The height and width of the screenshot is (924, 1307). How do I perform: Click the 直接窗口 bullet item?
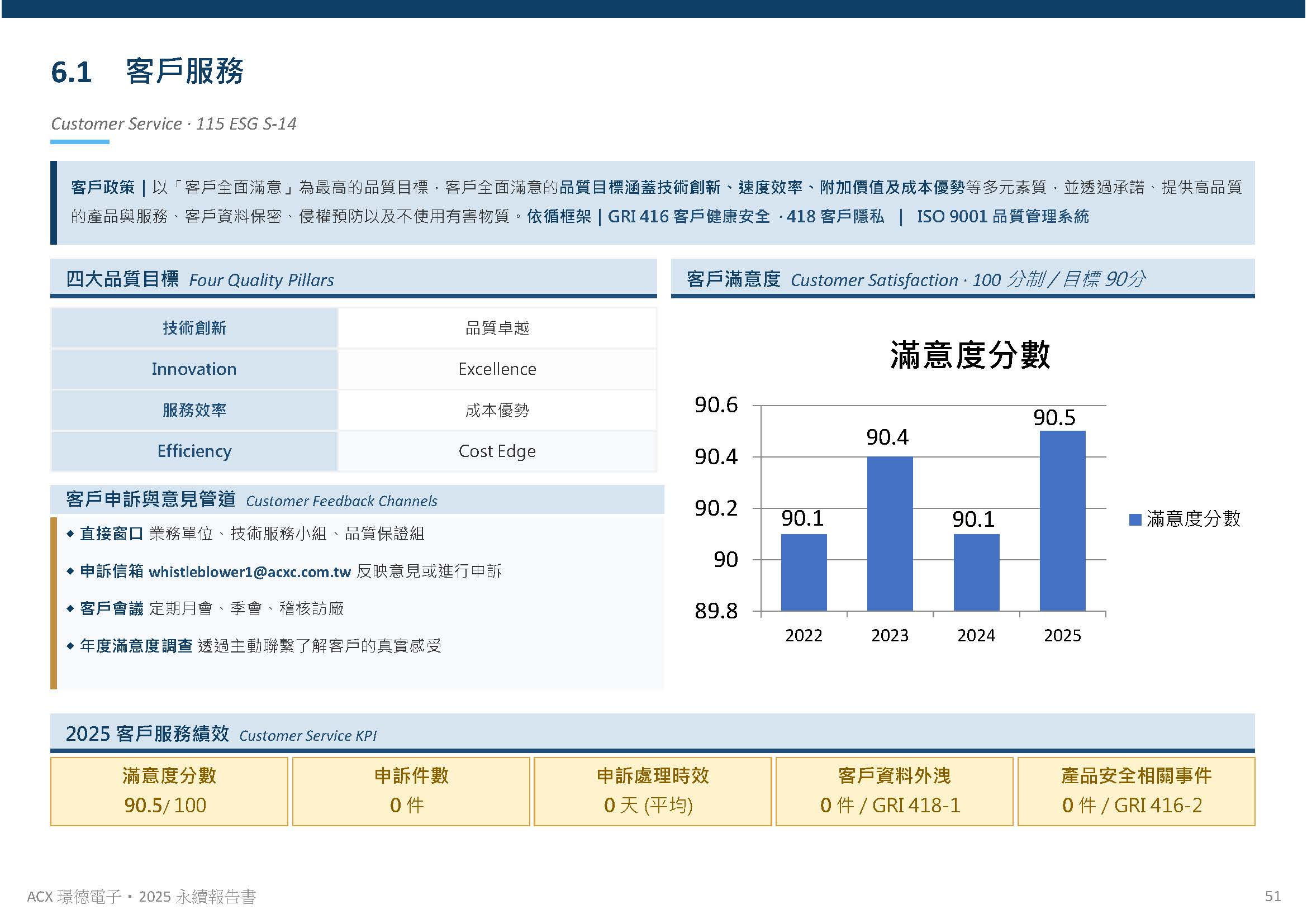246,534
